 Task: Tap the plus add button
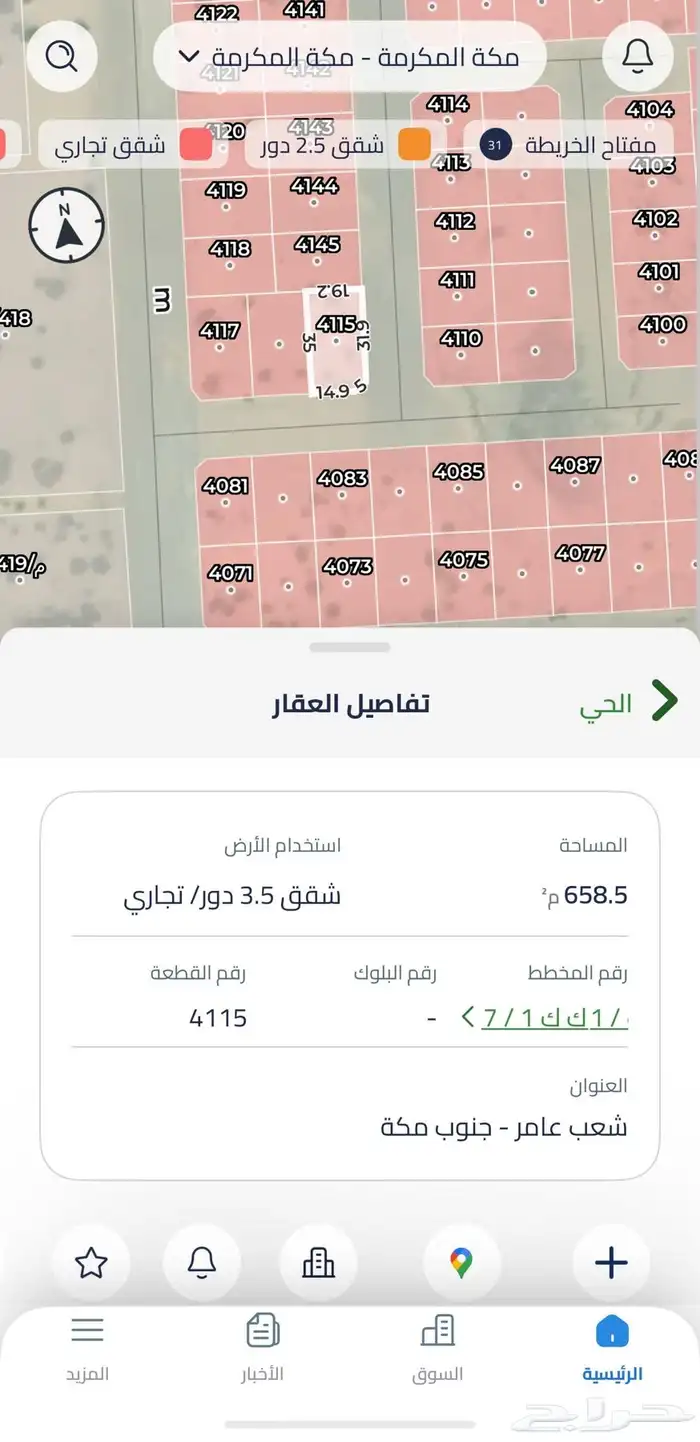click(x=611, y=1262)
